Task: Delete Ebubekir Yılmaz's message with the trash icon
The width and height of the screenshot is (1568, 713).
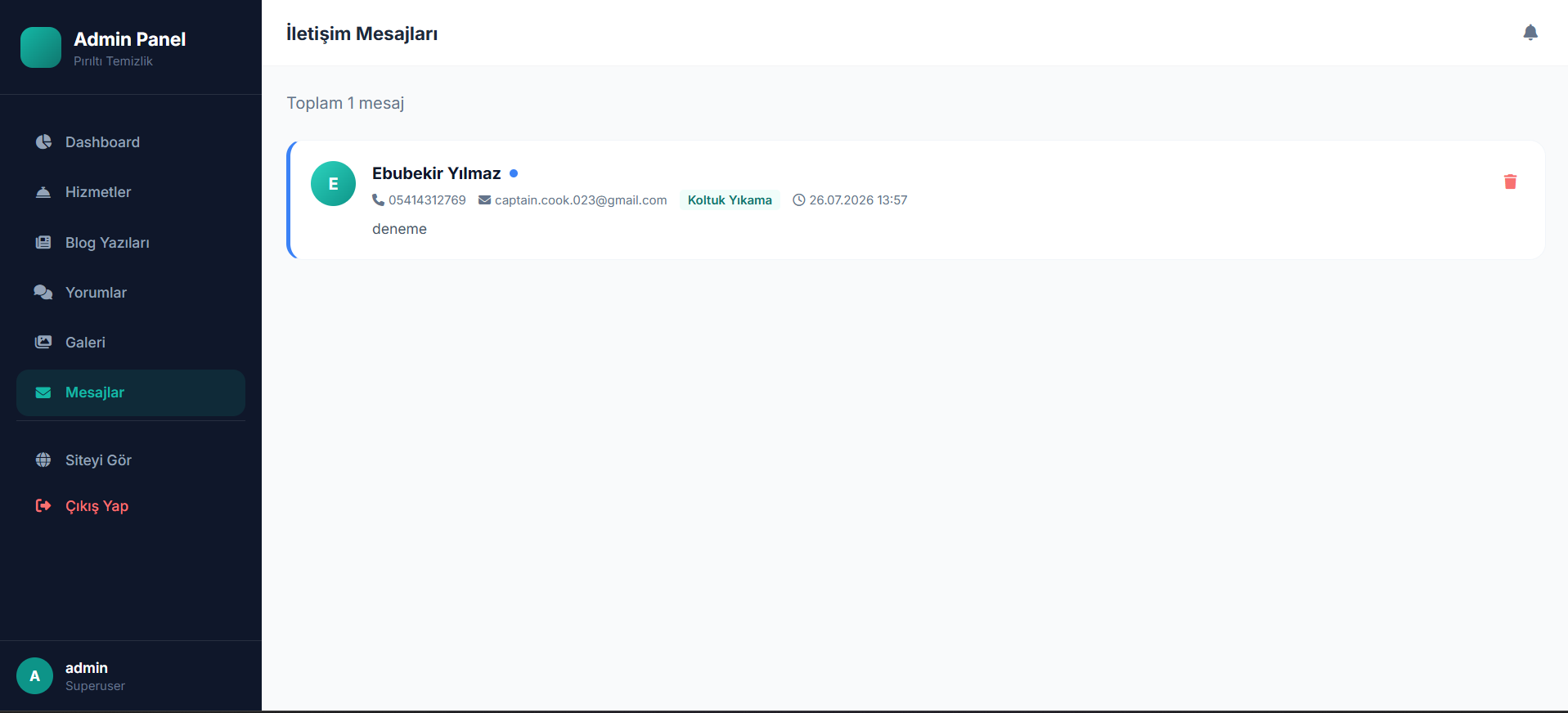Action: (1510, 182)
